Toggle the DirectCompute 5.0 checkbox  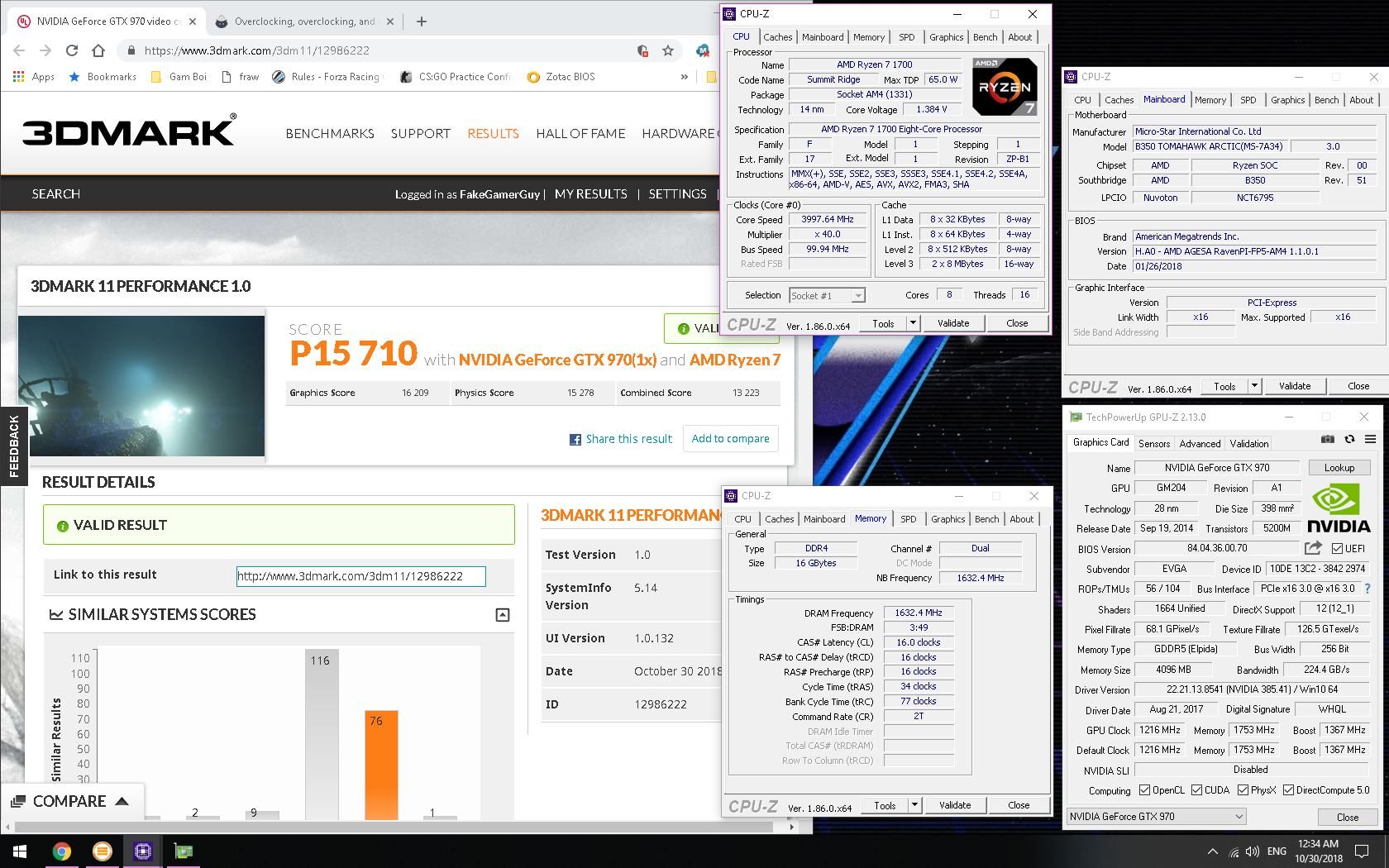[1288, 790]
